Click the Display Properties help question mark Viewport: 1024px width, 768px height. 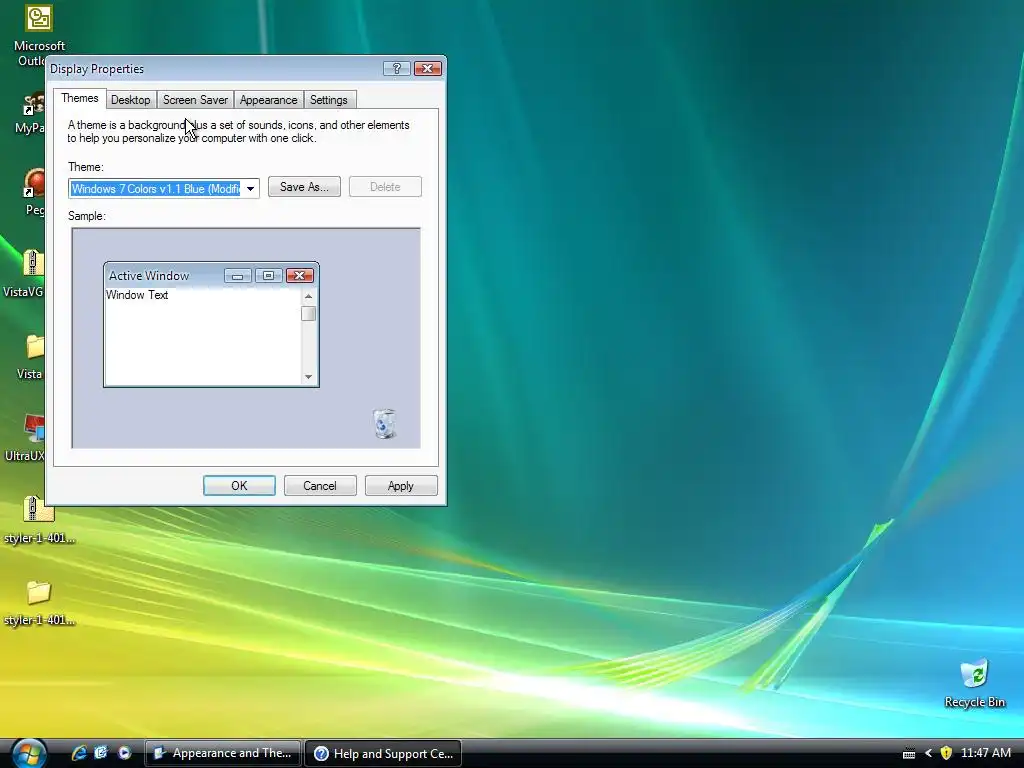[396, 69]
